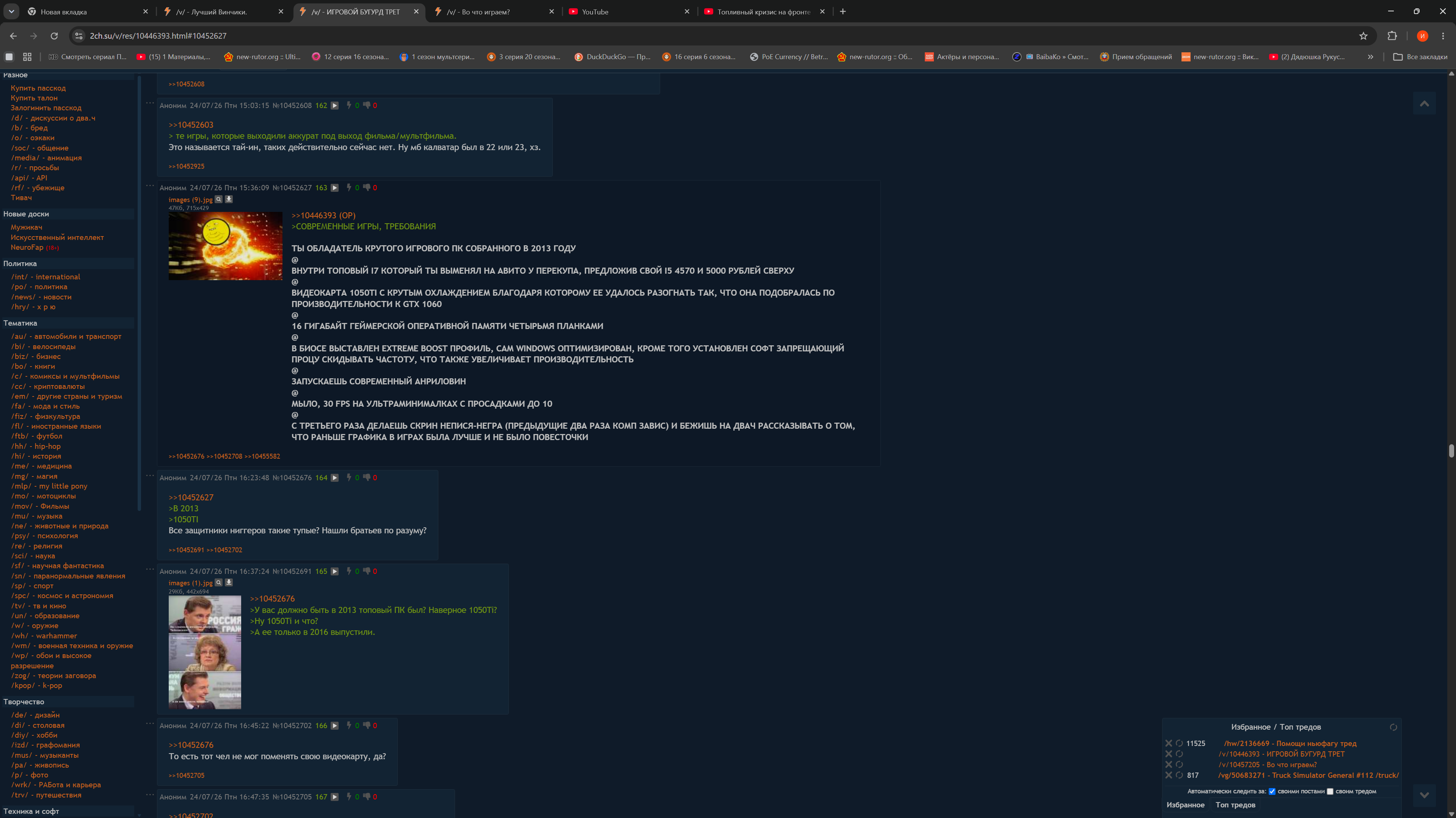Open the new tab plus button
The width and height of the screenshot is (1456, 818).
[843, 11]
